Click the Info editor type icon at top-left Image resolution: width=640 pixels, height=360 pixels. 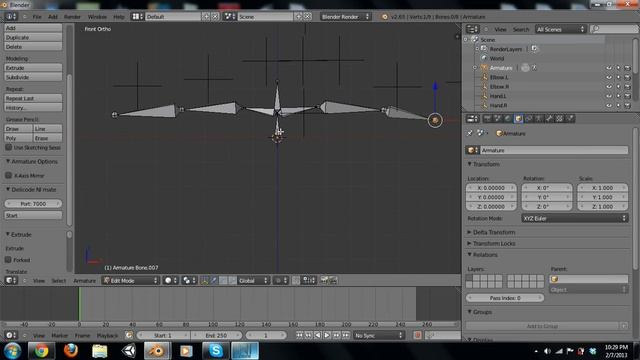[x=11, y=17]
